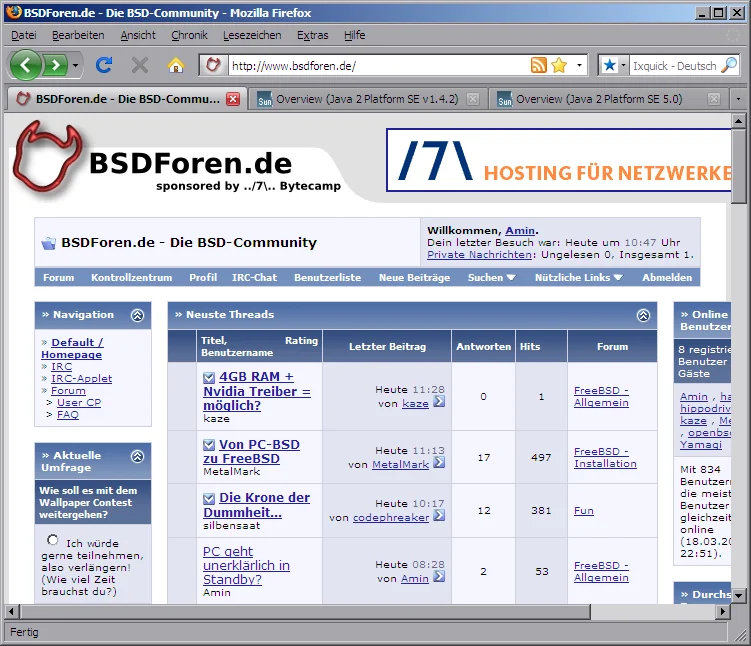The image size is (751, 646).
Task: Go to last post by MetalMark arrow icon
Action: [x=439, y=463]
